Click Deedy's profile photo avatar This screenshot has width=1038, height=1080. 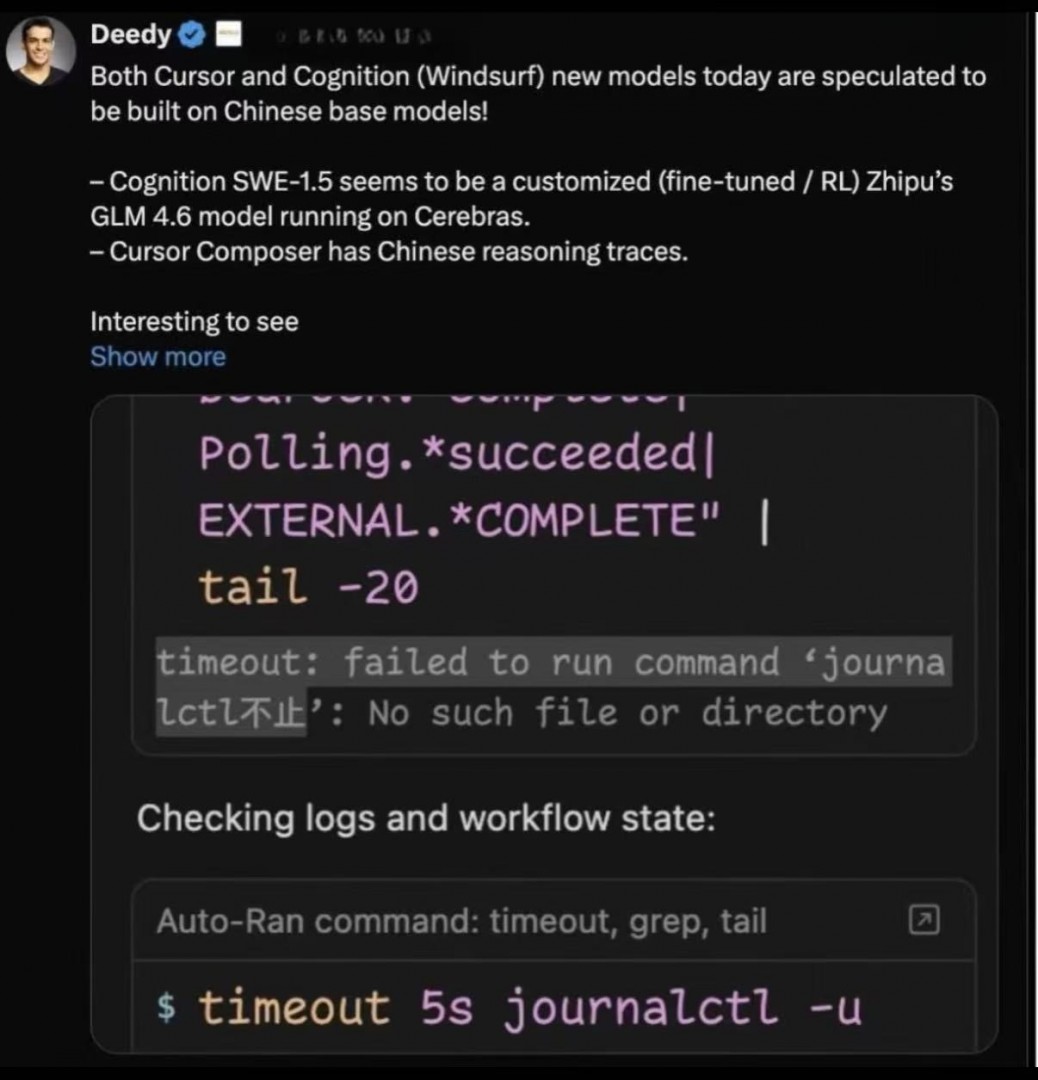(41, 50)
